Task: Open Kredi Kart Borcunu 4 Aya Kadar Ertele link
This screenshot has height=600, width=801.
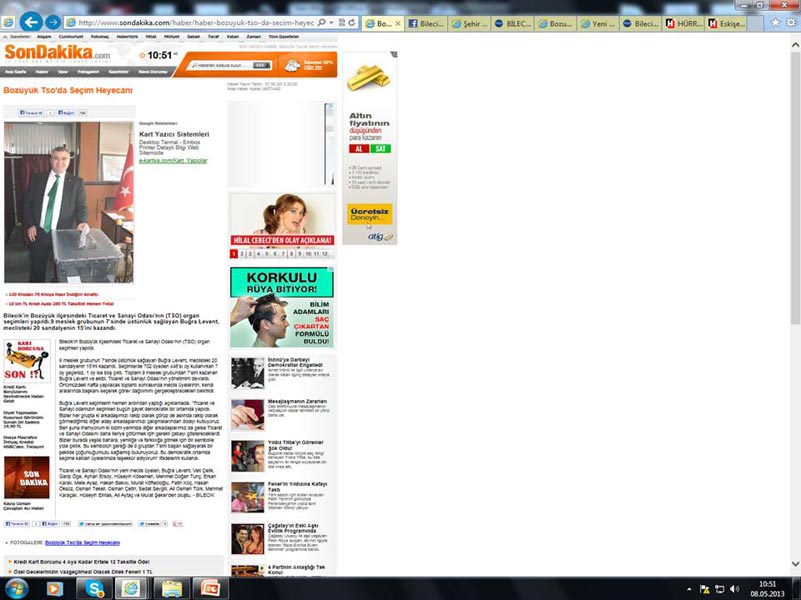Action: pos(81,562)
